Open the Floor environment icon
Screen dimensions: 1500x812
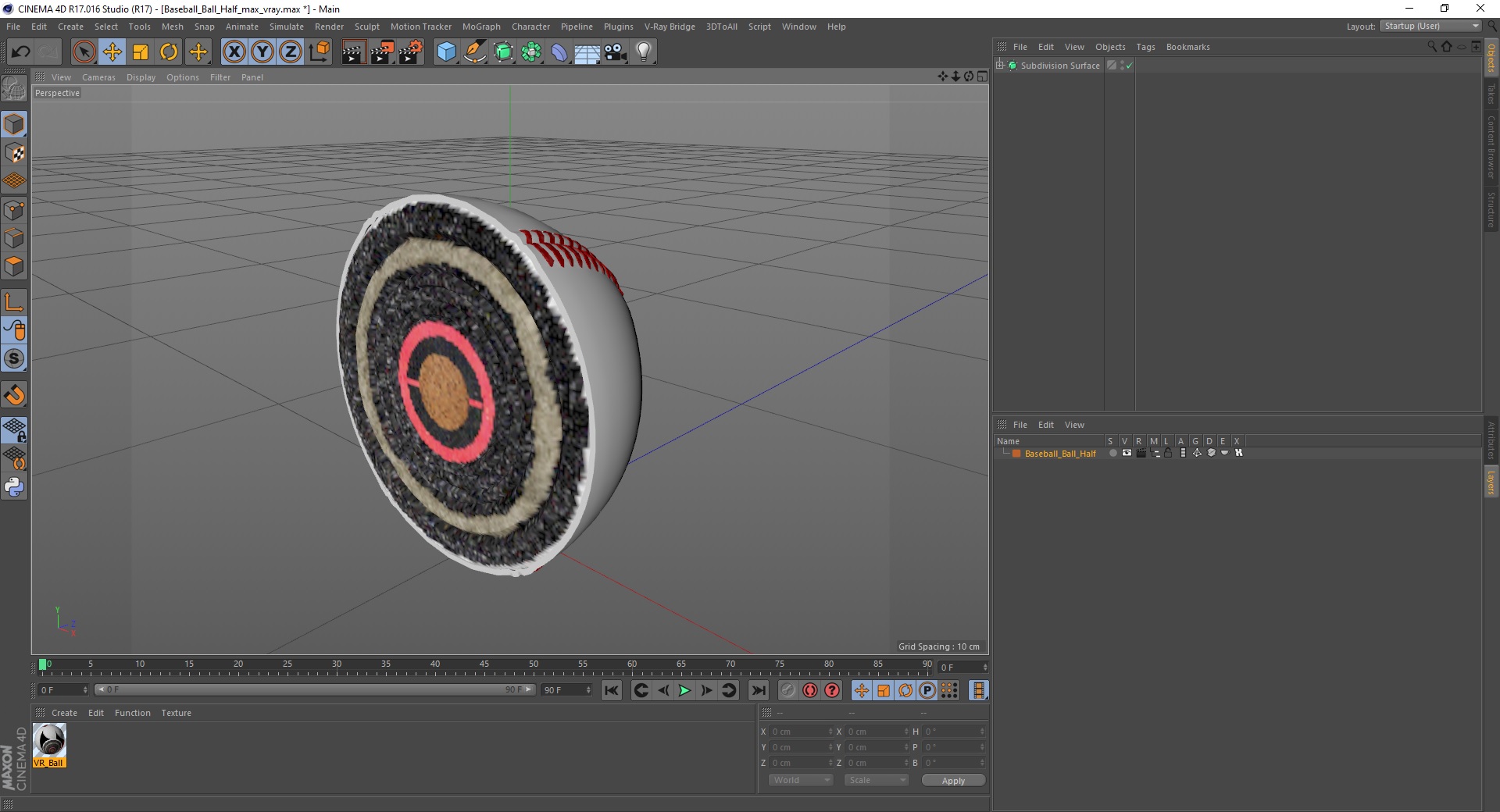tap(587, 52)
